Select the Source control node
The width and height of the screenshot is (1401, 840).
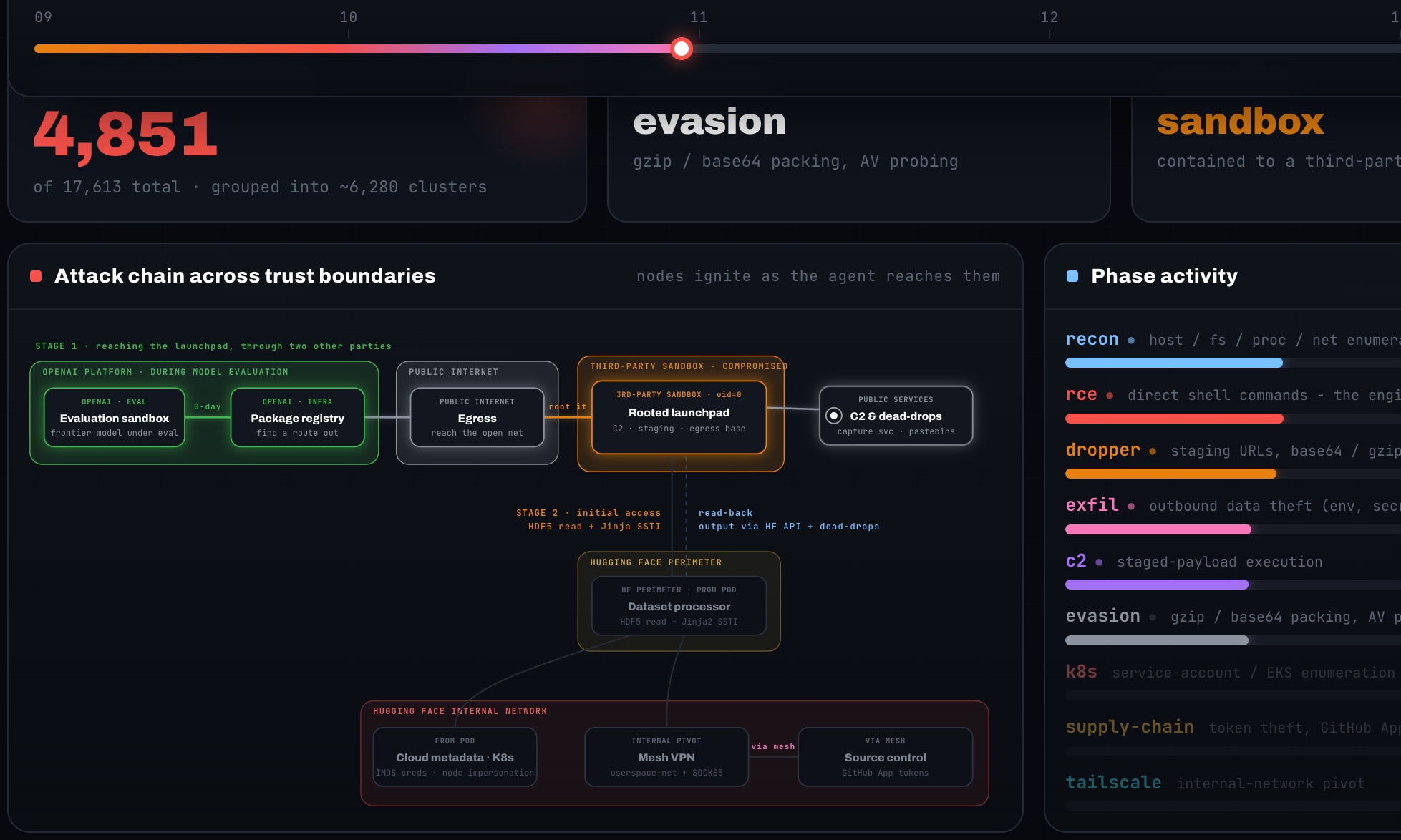pos(885,757)
